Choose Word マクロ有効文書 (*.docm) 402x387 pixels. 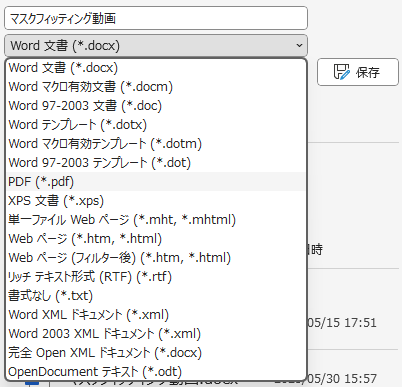tap(156, 87)
